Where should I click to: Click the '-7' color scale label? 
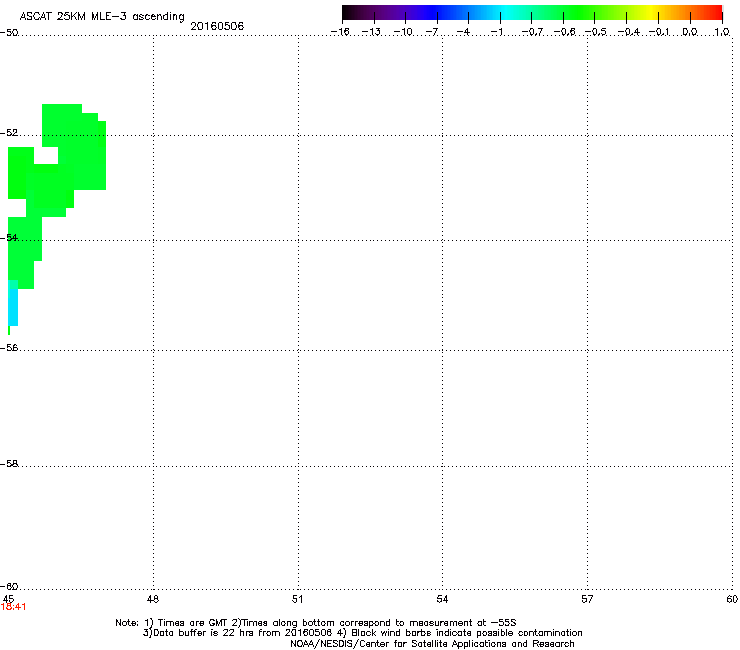[x=432, y=32]
